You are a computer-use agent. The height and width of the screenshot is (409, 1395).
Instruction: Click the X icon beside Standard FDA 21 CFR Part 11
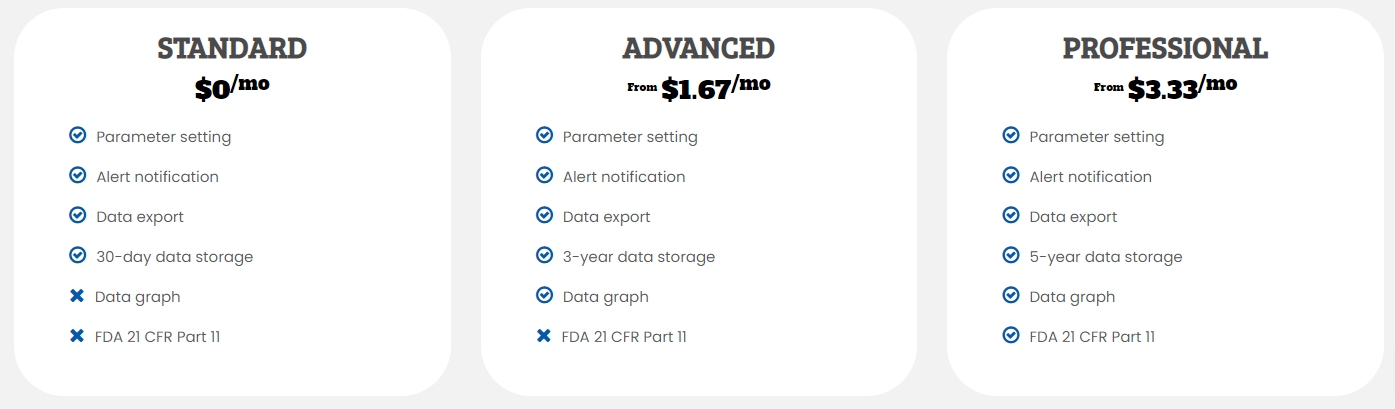tap(77, 336)
